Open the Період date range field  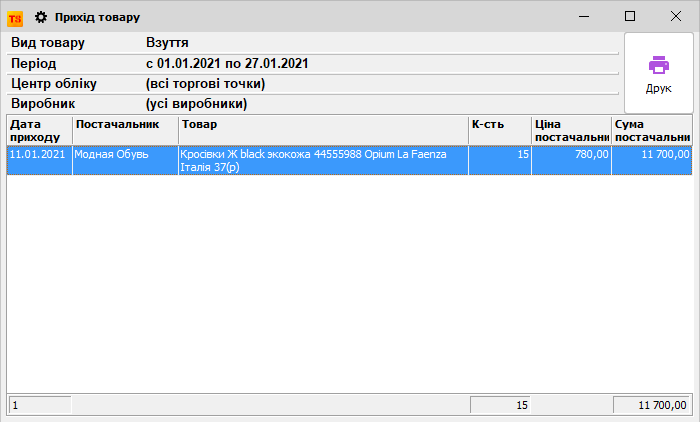[x=227, y=63]
